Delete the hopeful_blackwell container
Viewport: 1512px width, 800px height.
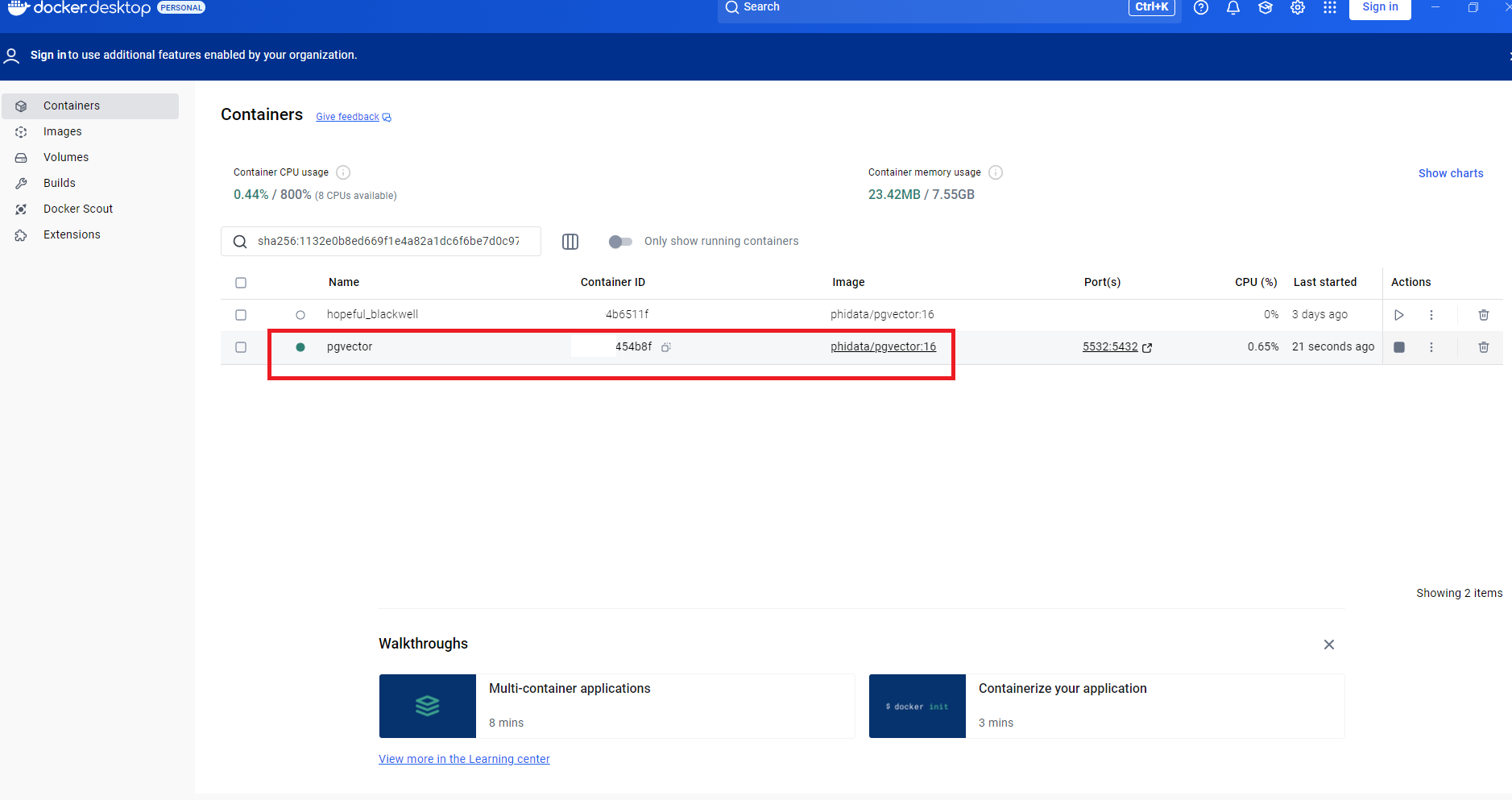coord(1483,315)
